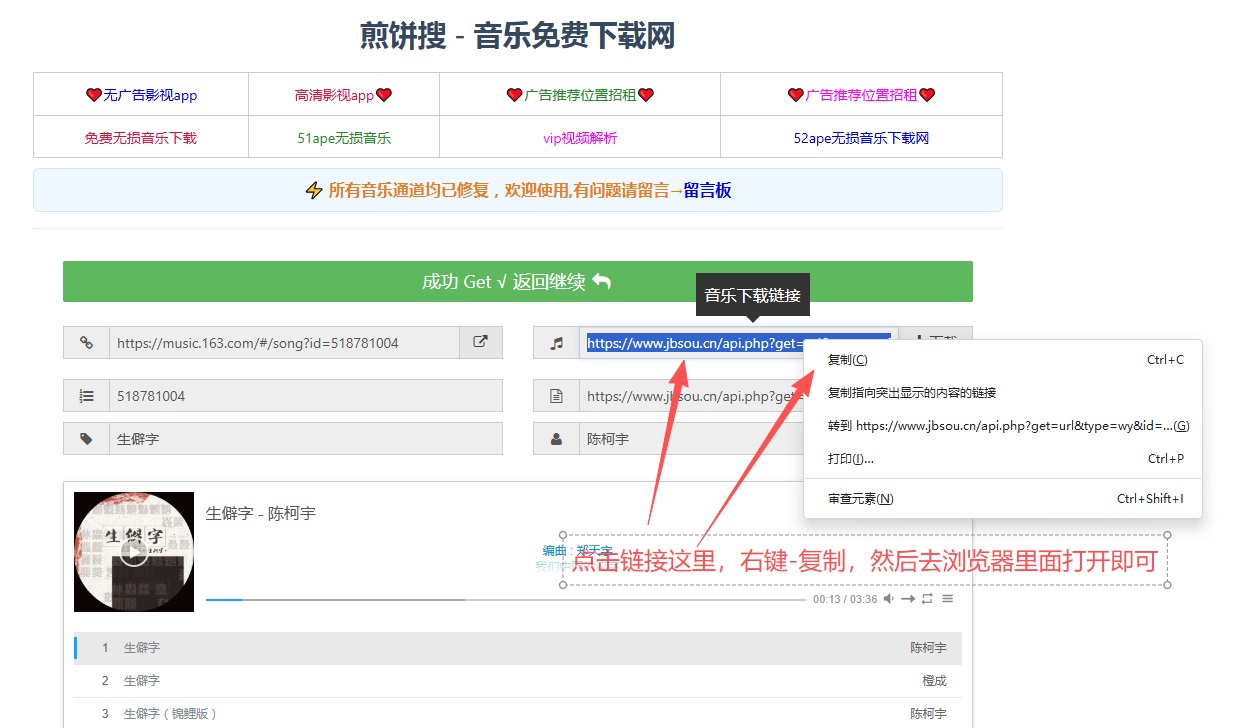Open the 51ape无损音乐 link
The height and width of the screenshot is (728, 1256).
coord(344,138)
